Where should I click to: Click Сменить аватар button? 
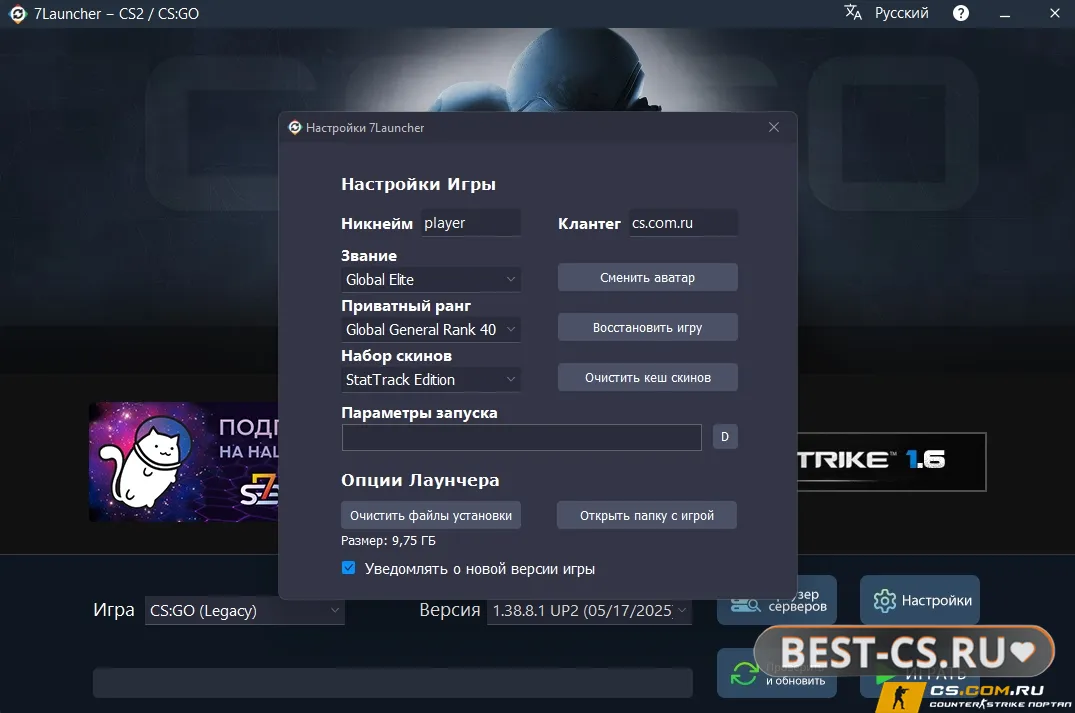click(647, 278)
